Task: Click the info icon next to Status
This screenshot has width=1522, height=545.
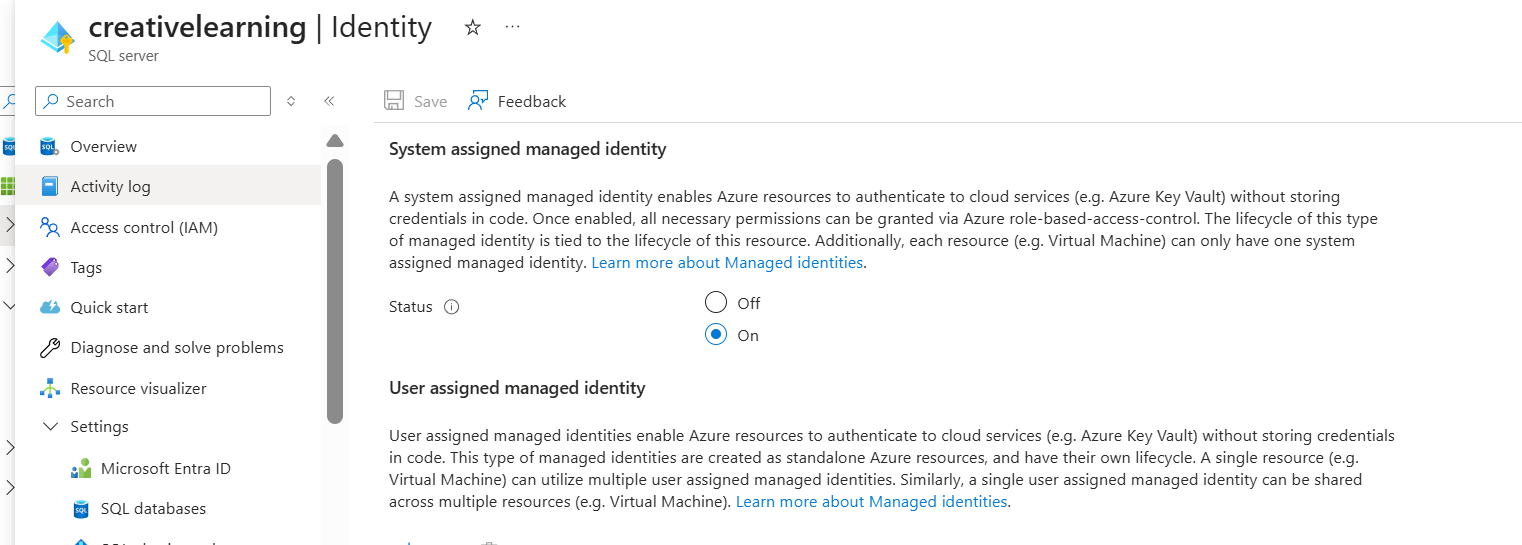Action: tap(451, 307)
